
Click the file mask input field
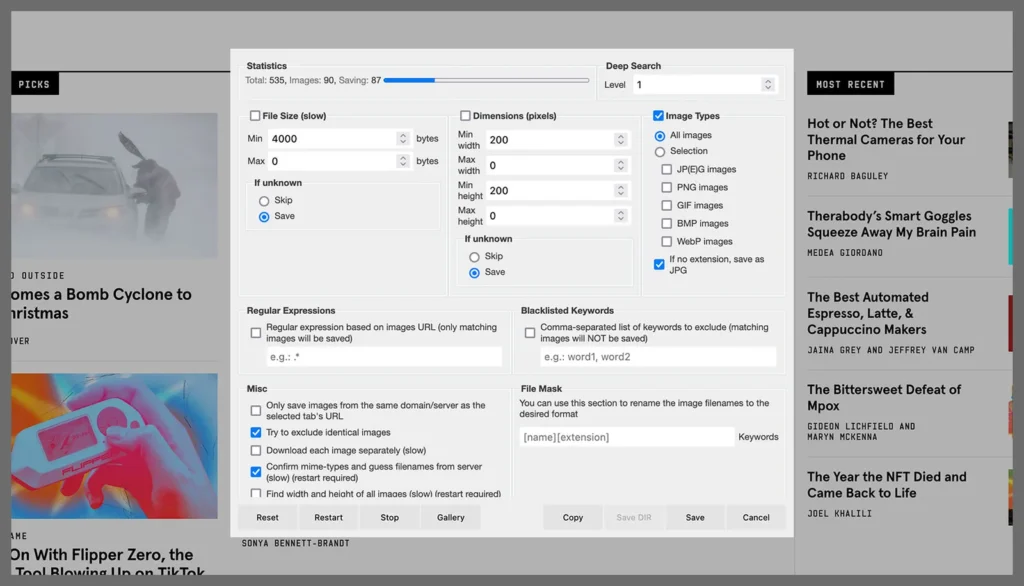626,437
